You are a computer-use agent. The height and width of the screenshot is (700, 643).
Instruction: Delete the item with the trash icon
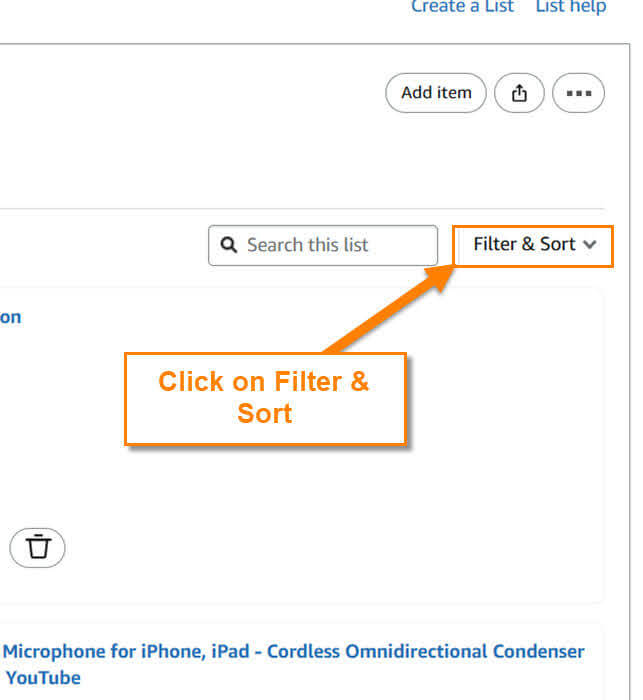pos(38,547)
